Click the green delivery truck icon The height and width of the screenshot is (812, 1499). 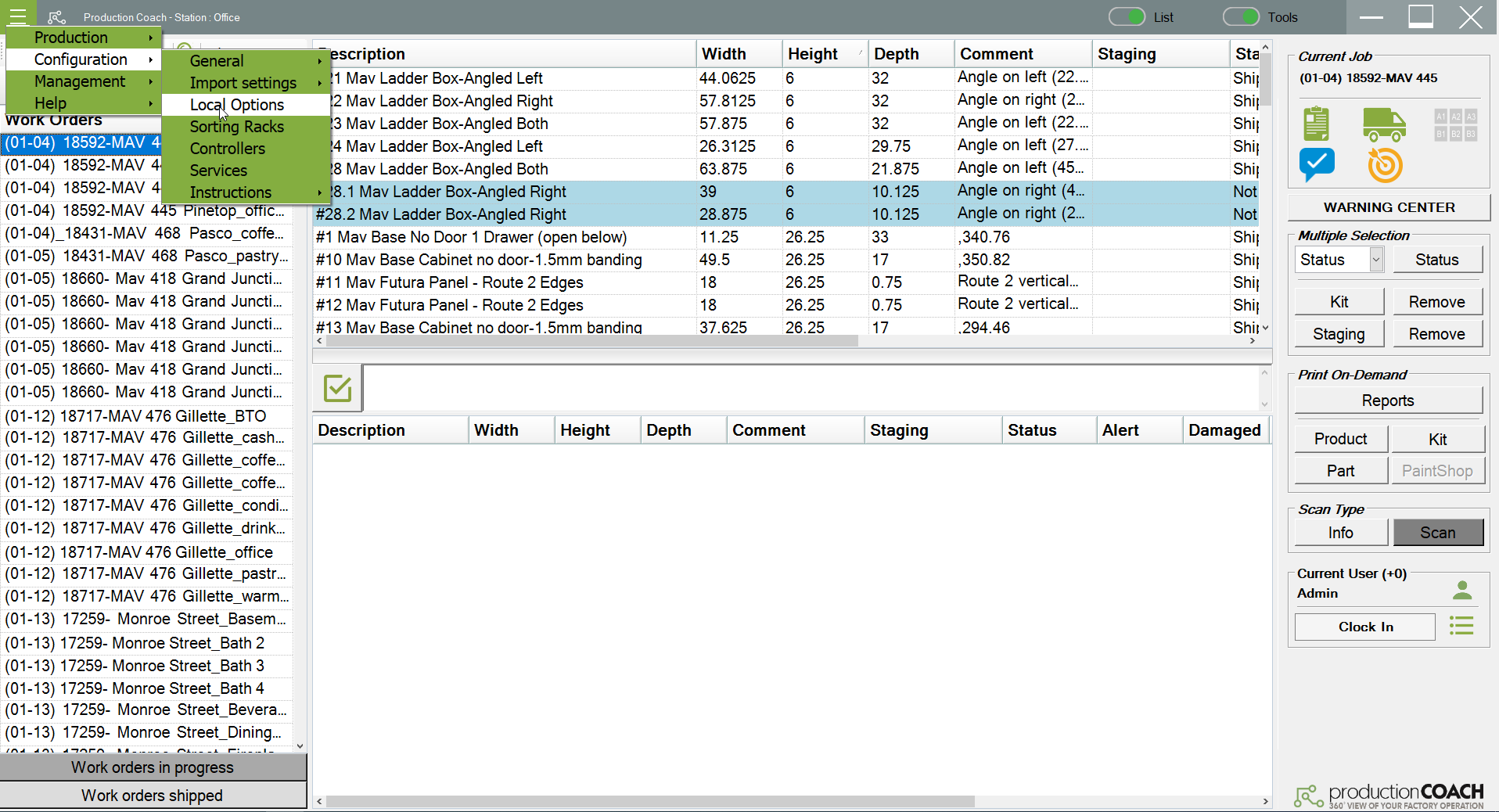(1384, 124)
